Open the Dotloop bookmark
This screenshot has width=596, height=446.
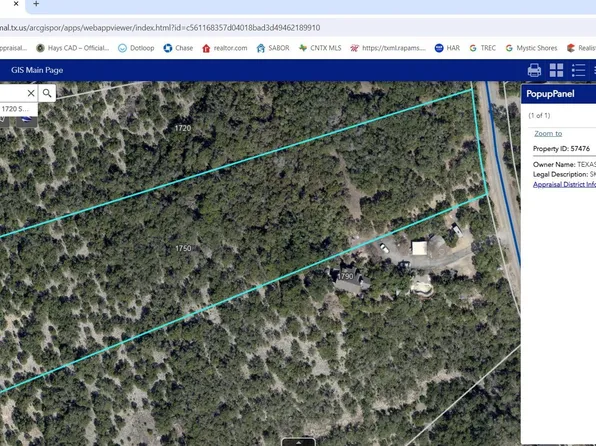click(136, 48)
